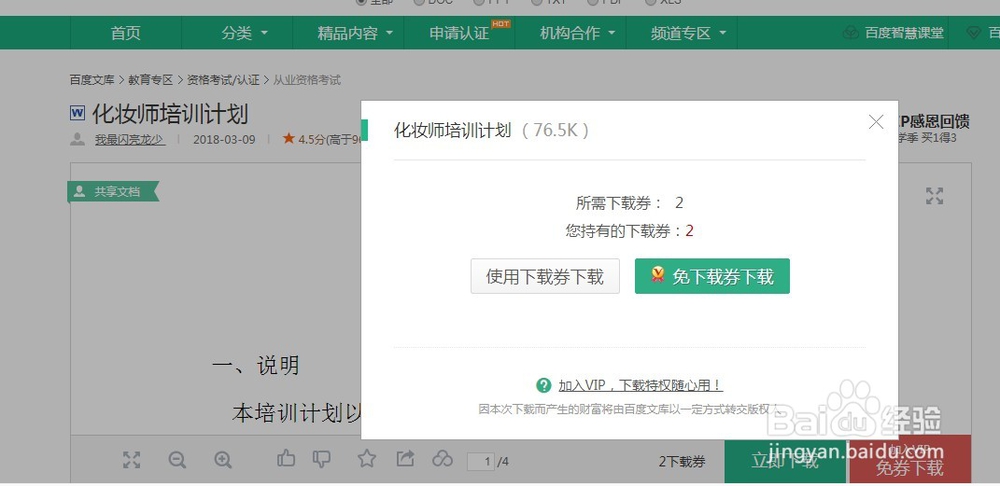Click fullscreen icon in bottom toolbar
The height and width of the screenshot is (486, 1000).
[131, 459]
